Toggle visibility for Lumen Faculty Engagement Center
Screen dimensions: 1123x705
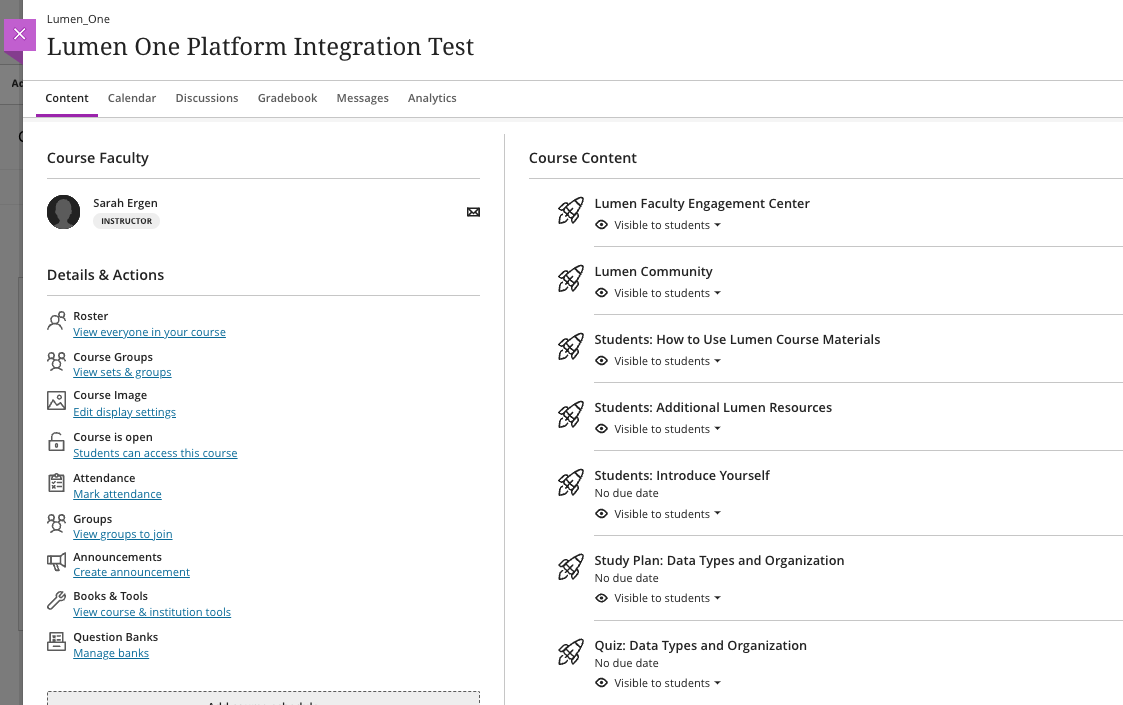click(657, 224)
